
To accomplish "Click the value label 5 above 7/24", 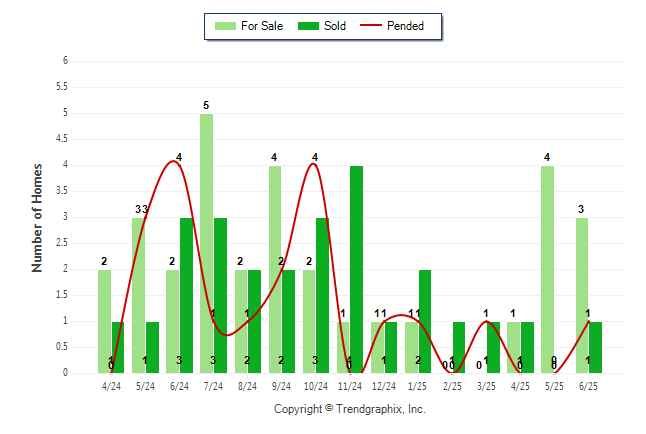I will (206, 106).
